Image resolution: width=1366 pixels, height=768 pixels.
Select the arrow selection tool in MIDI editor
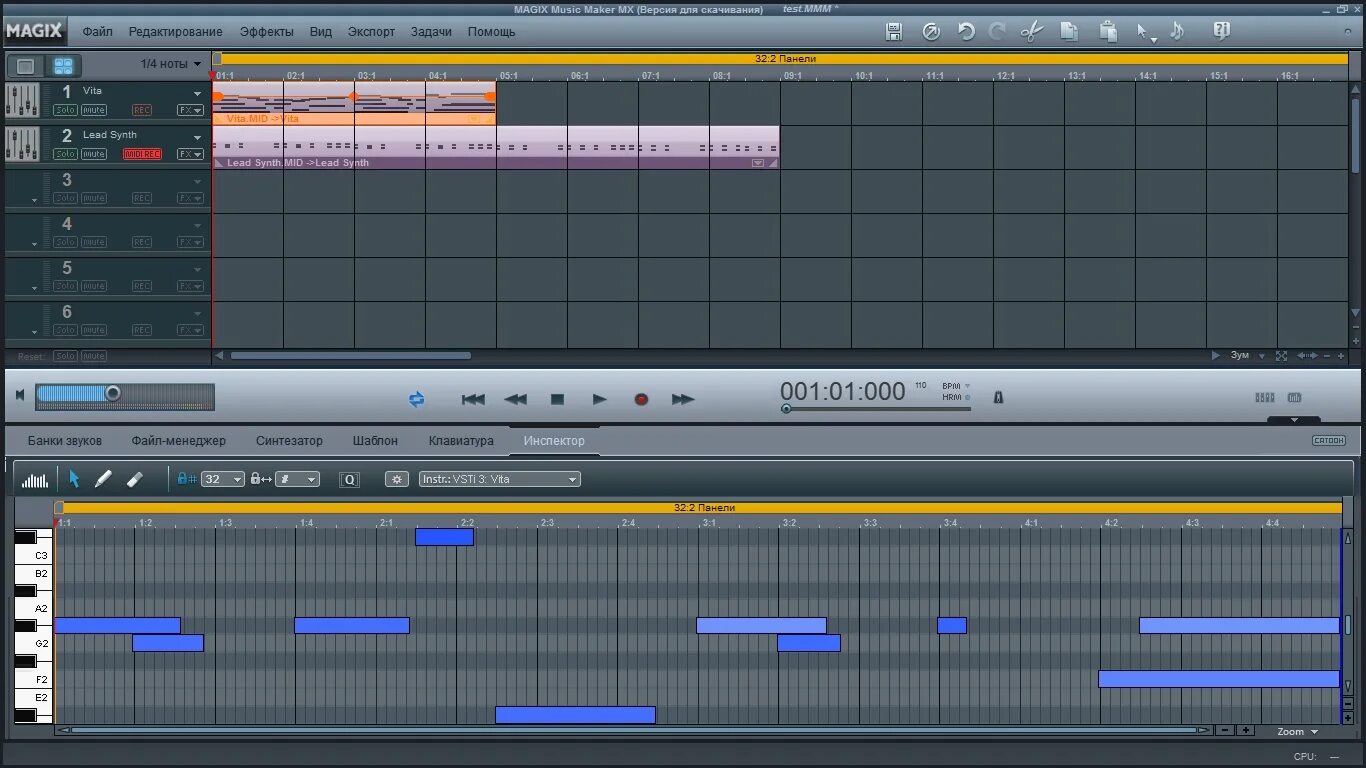[x=74, y=479]
